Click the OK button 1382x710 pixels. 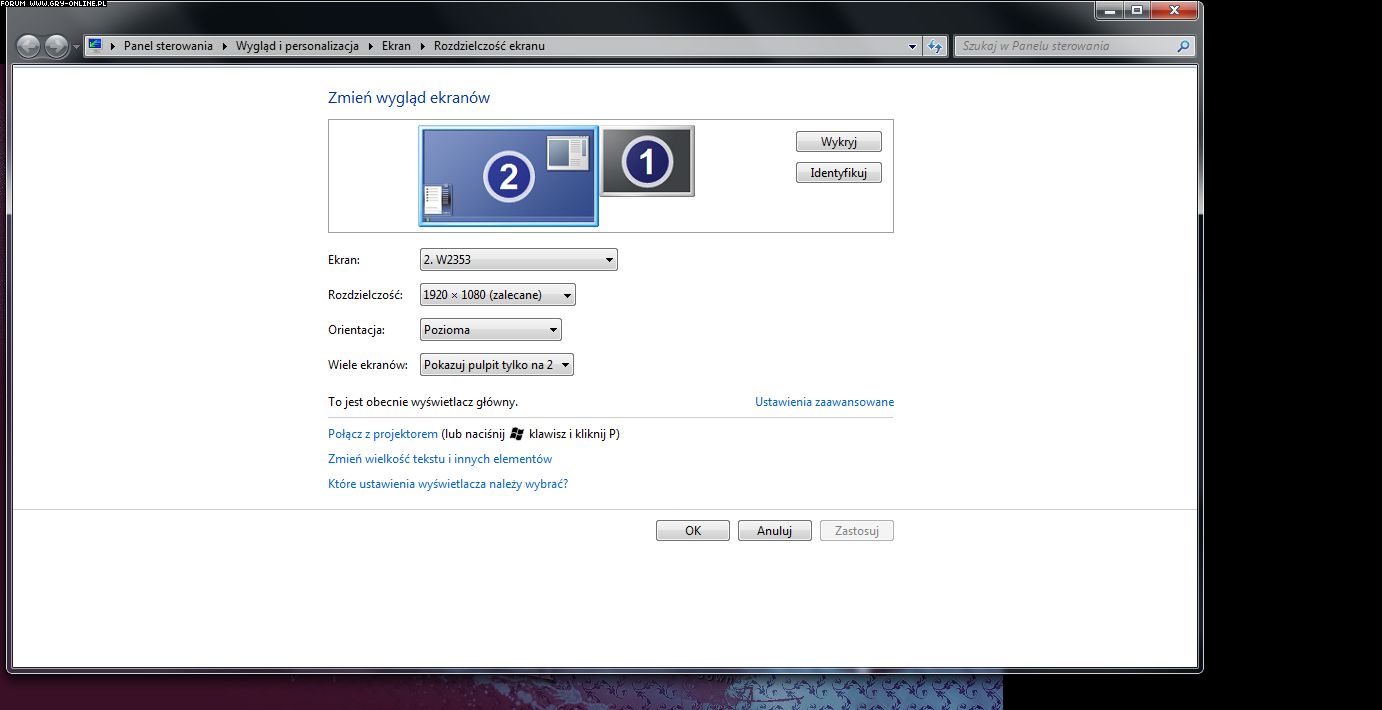pyautogui.click(x=693, y=531)
